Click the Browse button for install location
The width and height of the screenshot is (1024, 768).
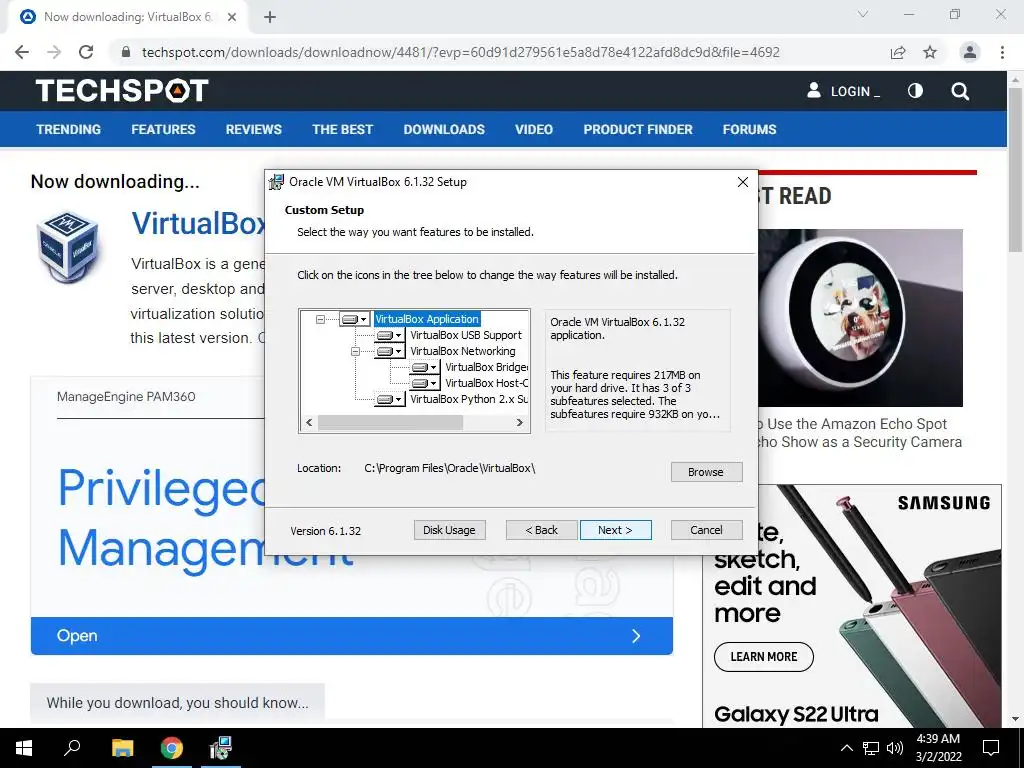pos(706,472)
